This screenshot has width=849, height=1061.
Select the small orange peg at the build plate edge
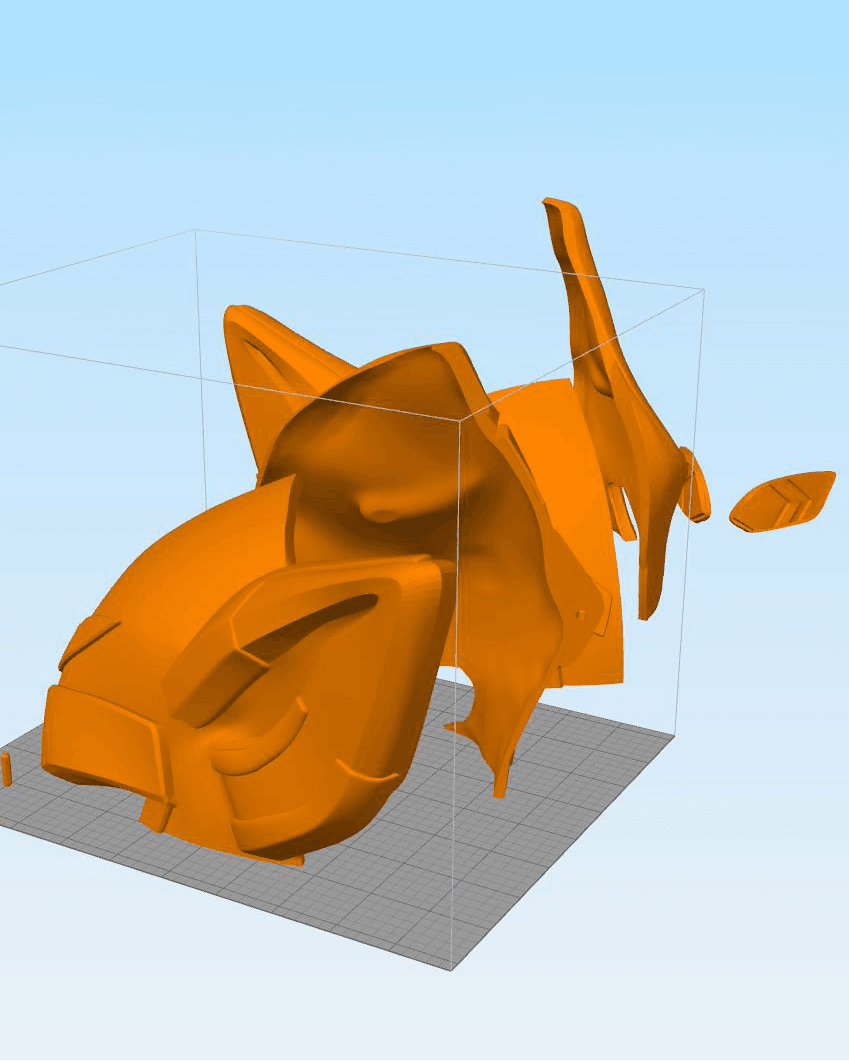(x=6, y=769)
